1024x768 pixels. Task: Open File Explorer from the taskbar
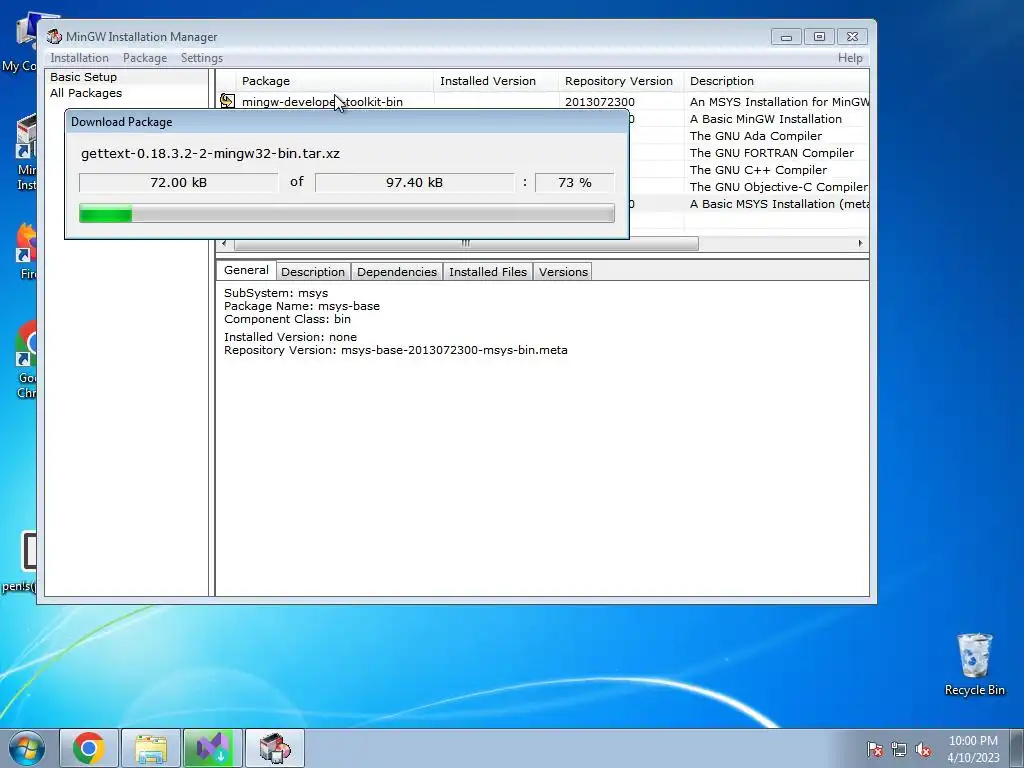point(151,748)
